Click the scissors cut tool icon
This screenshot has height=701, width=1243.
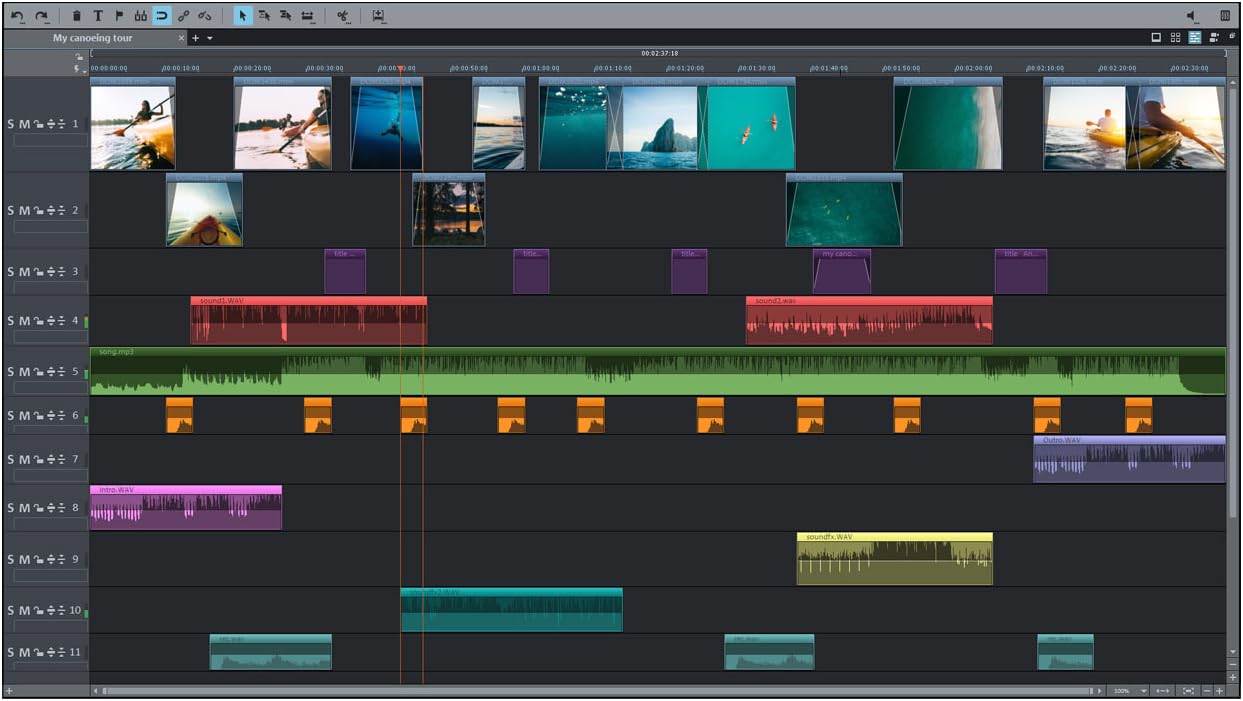coord(342,16)
